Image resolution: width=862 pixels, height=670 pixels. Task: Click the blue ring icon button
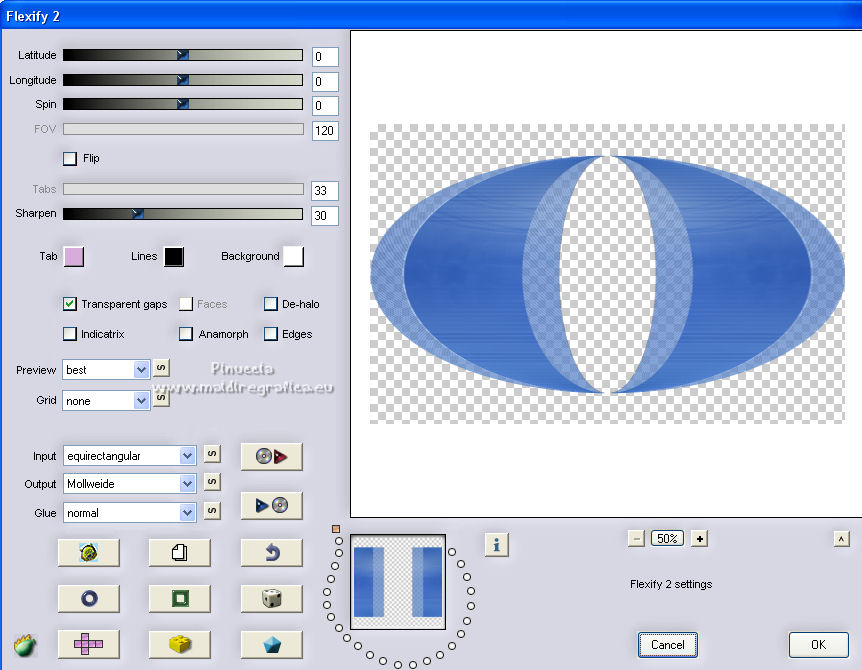[x=89, y=599]
